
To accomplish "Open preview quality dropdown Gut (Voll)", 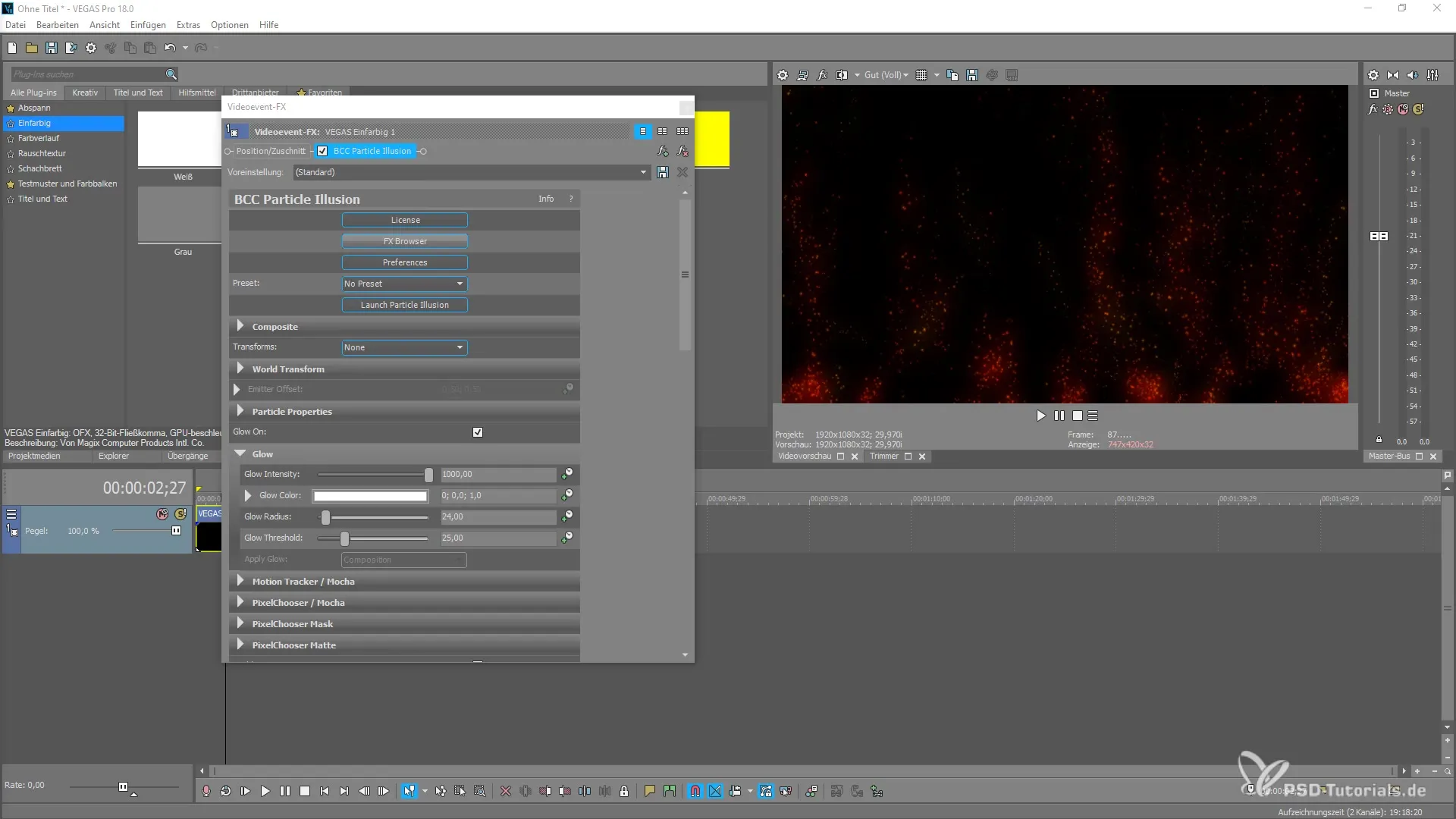I will click(886, 75).
